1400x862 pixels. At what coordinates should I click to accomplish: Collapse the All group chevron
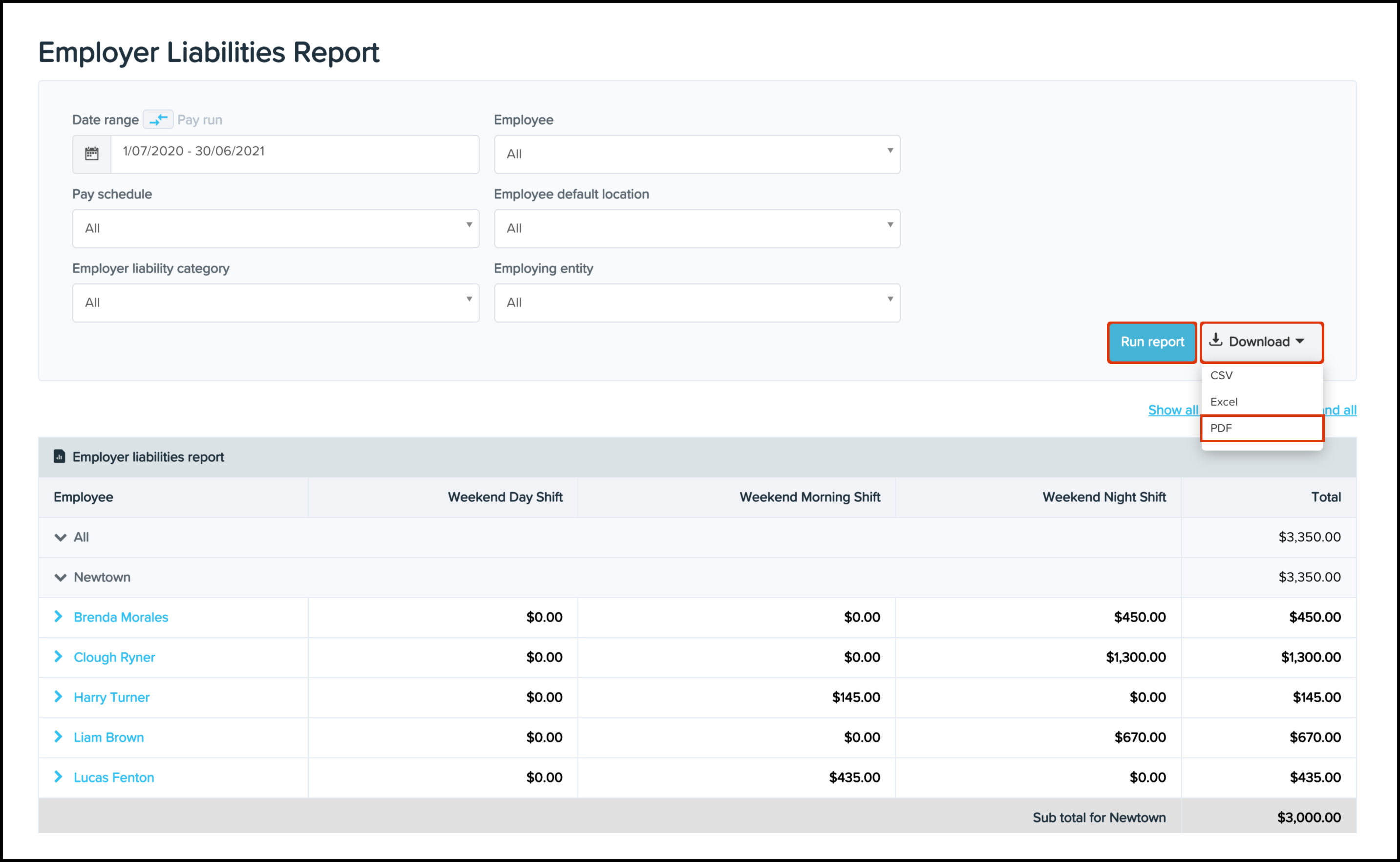[61, 537]
